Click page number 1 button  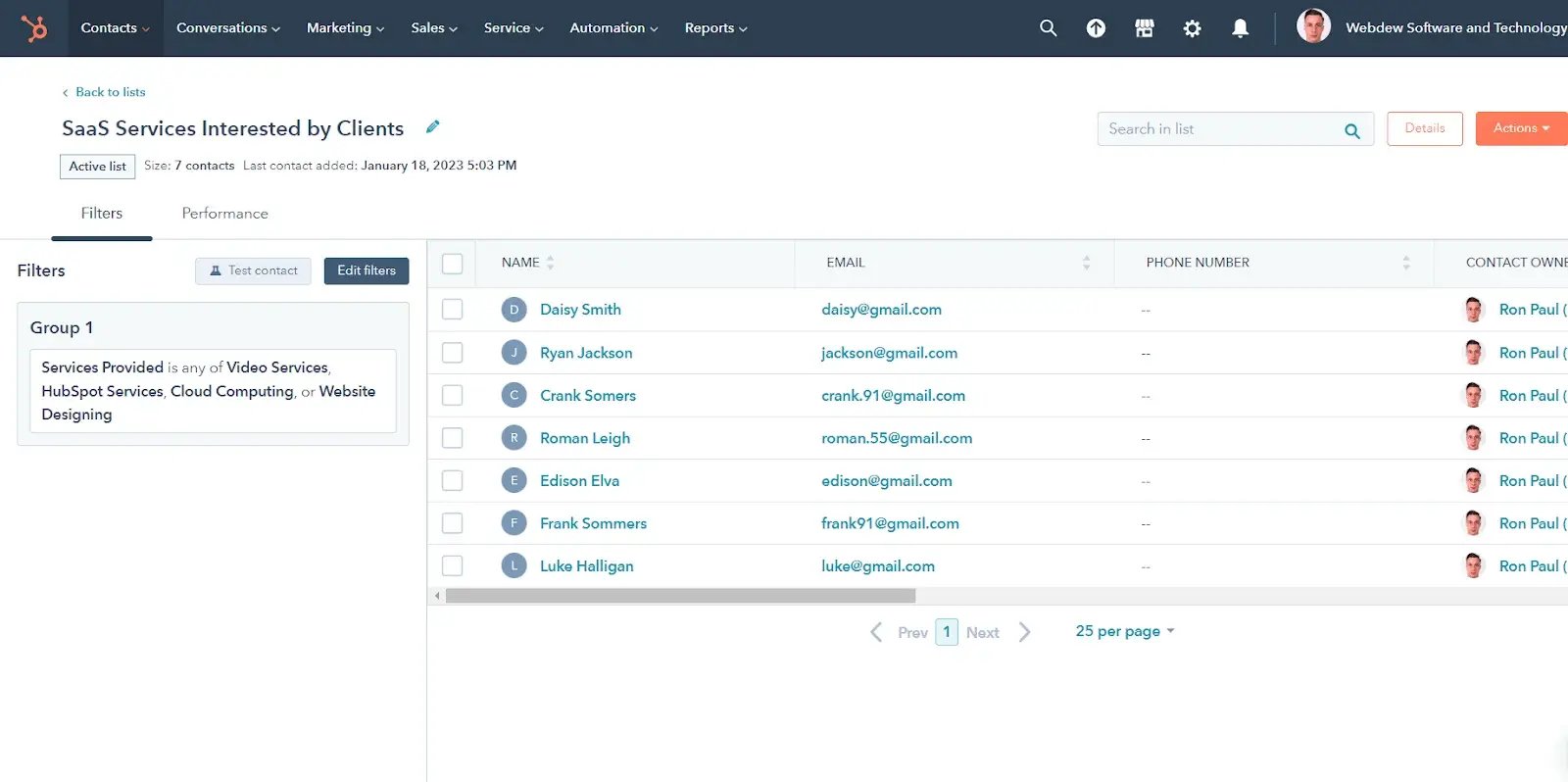pos(947,632)
